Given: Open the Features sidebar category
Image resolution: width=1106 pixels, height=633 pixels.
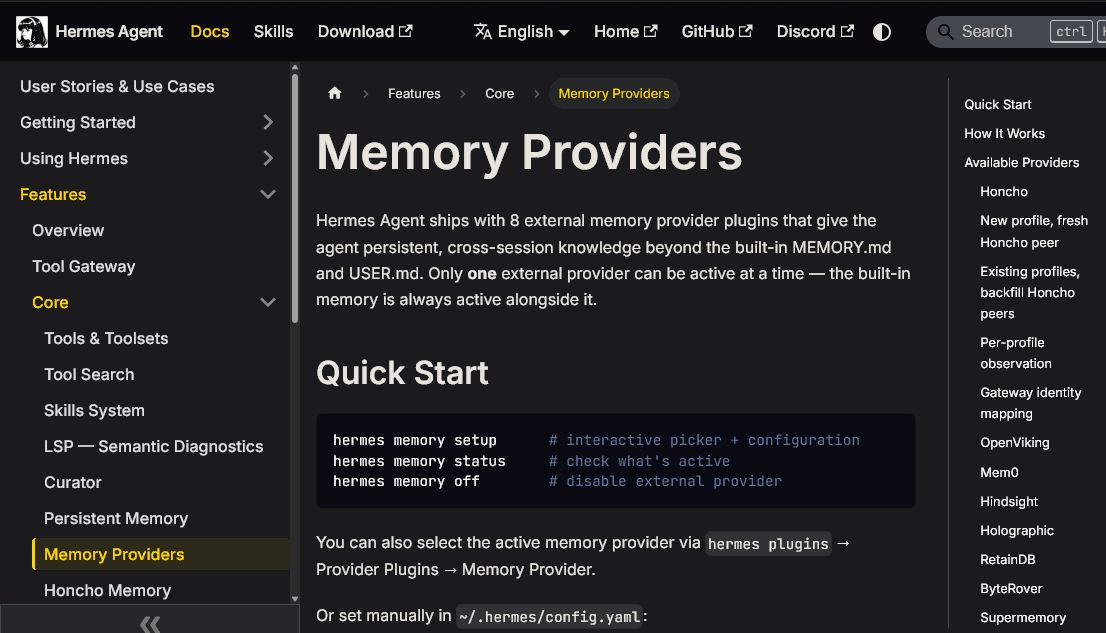Looking at the screenshot, I should point(53,194).
